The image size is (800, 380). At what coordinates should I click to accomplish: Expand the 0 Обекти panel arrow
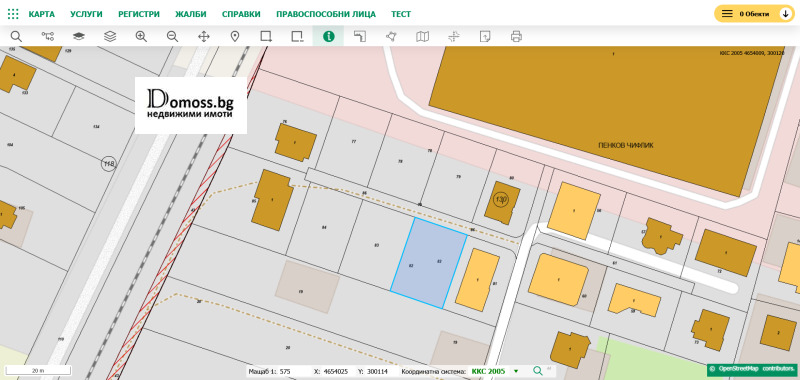click(786, 14)
